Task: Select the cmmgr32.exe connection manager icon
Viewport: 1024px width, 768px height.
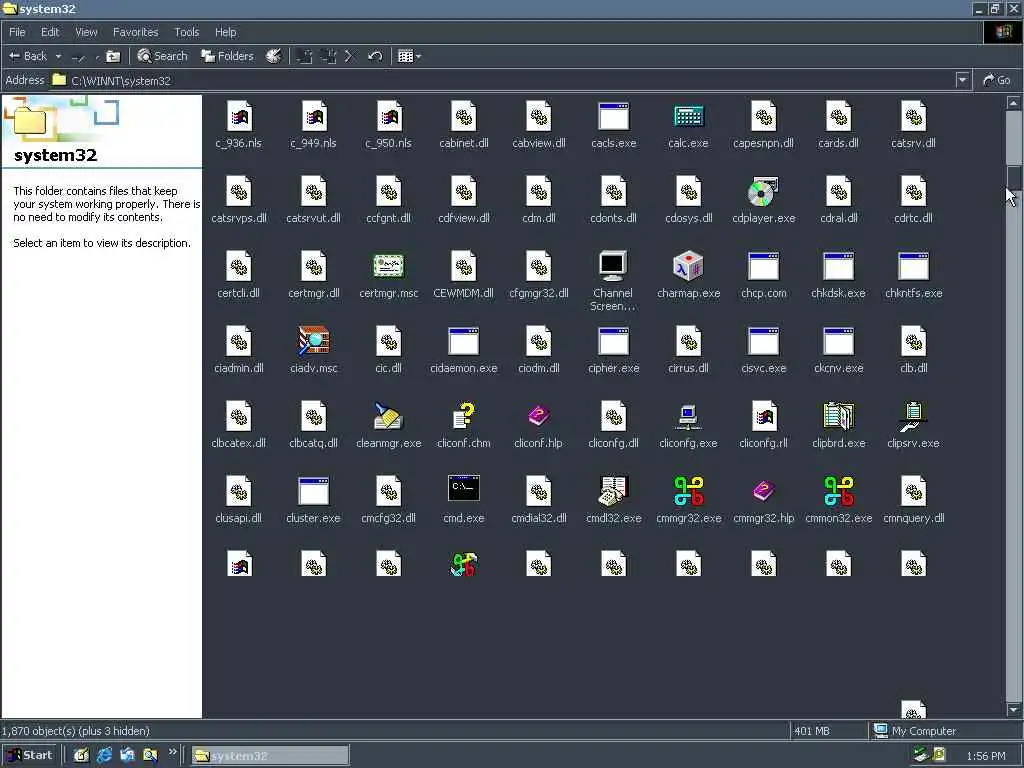Action: (688, 491)
